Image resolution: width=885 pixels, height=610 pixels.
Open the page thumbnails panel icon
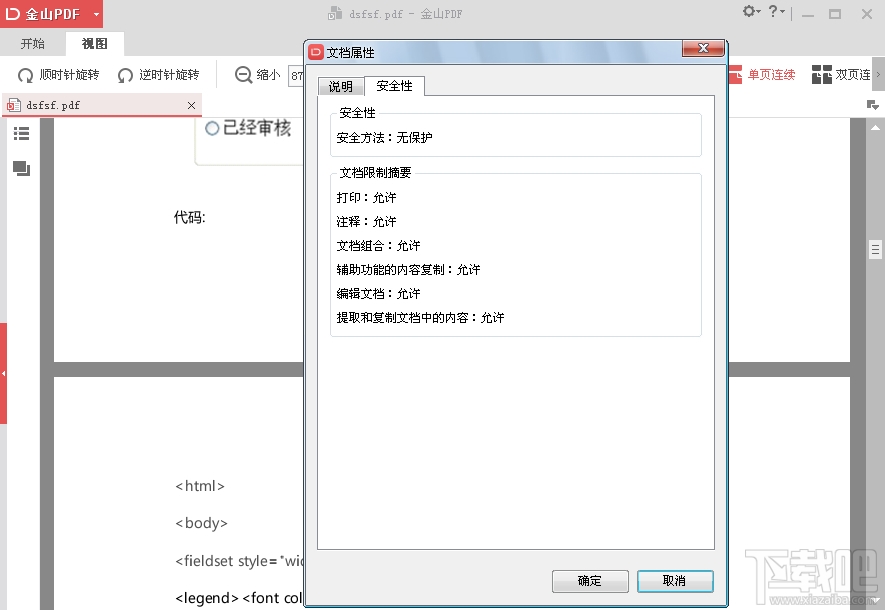click(21, 168)
